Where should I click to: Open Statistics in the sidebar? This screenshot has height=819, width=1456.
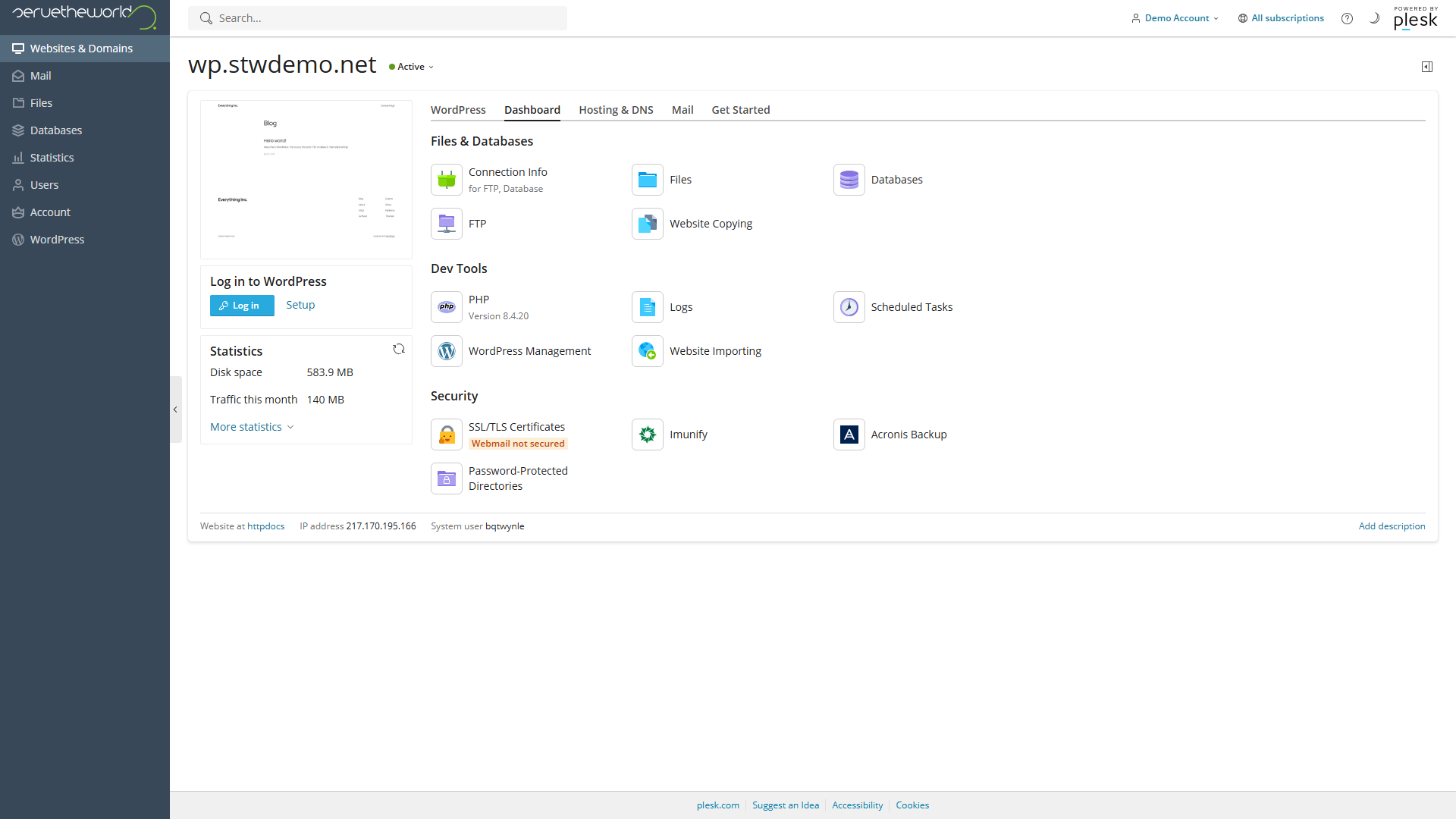click(x=85, y=158)
